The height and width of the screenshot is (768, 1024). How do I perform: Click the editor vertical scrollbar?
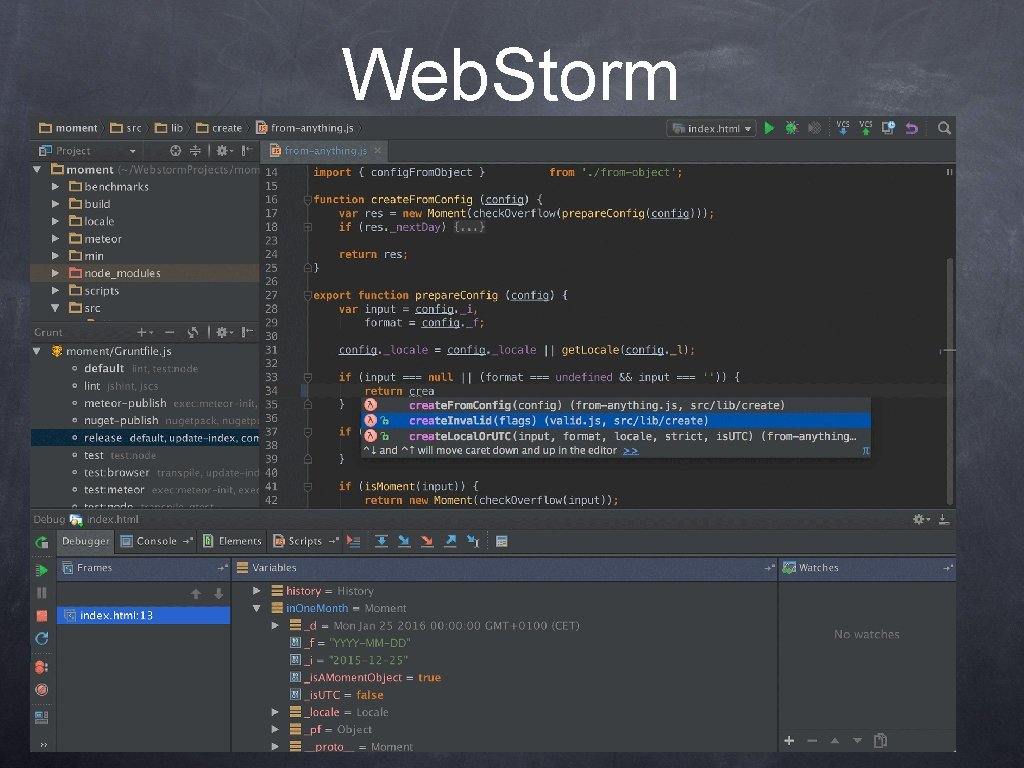point(950,380)
